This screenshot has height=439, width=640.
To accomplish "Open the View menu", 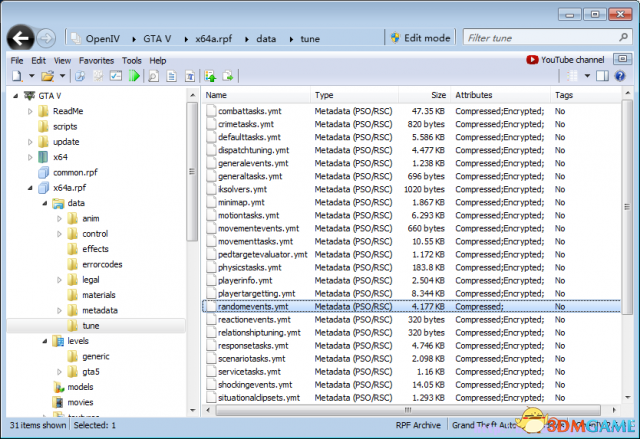I will 62,60.
